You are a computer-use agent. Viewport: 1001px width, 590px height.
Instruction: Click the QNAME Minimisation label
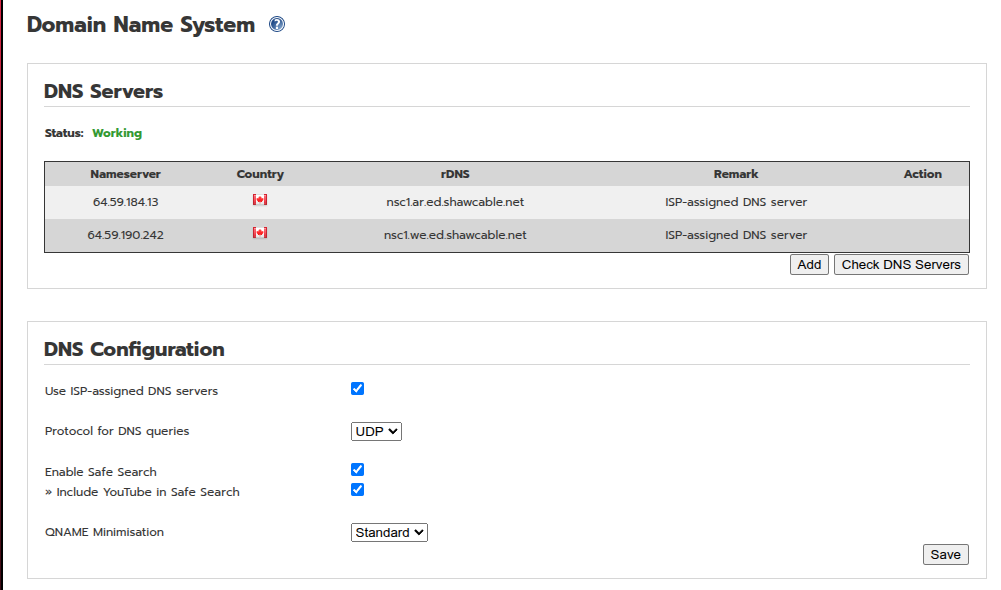point(104,532)
